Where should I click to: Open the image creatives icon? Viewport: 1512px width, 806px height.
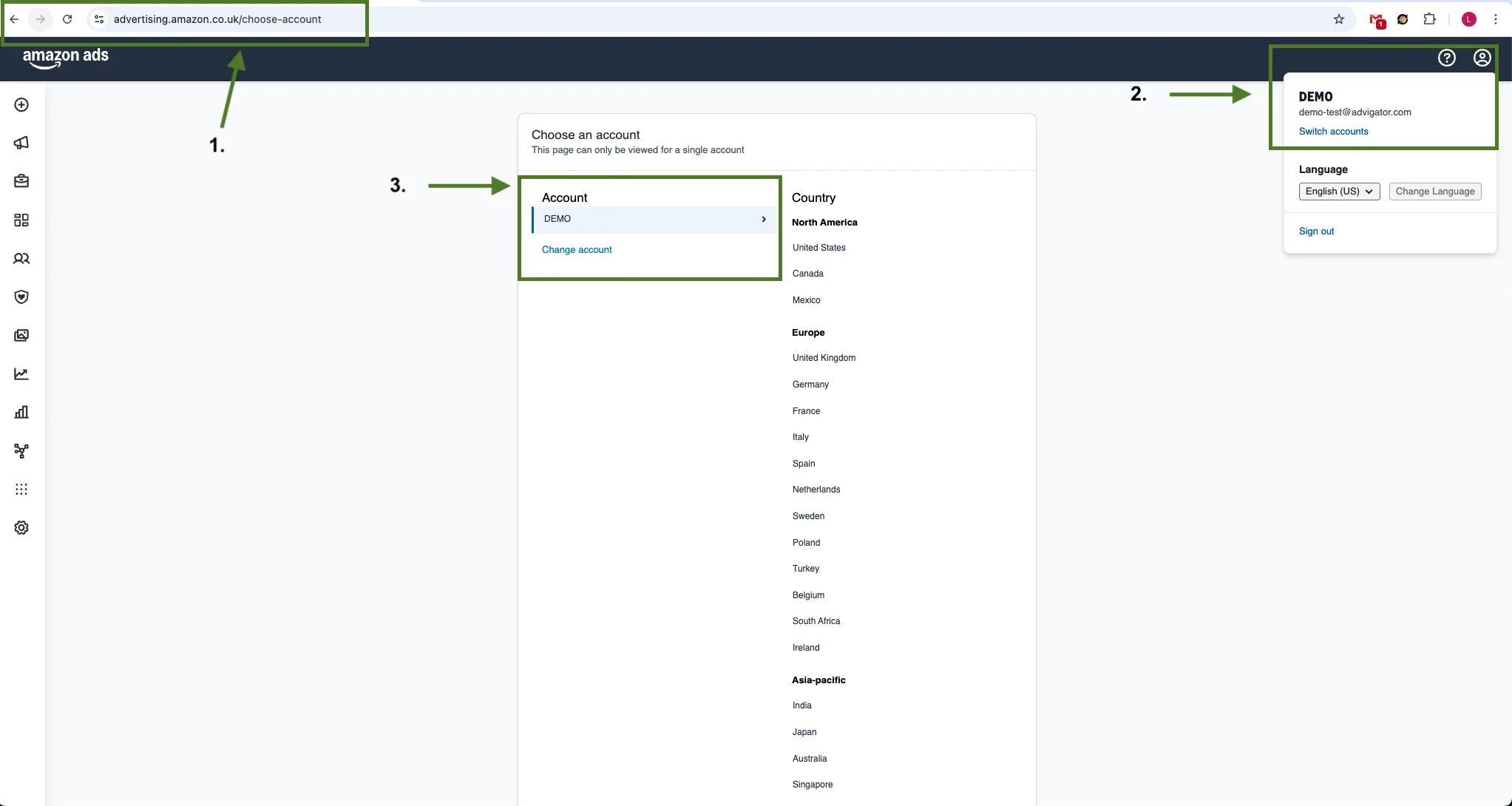(x=21, y=336)
